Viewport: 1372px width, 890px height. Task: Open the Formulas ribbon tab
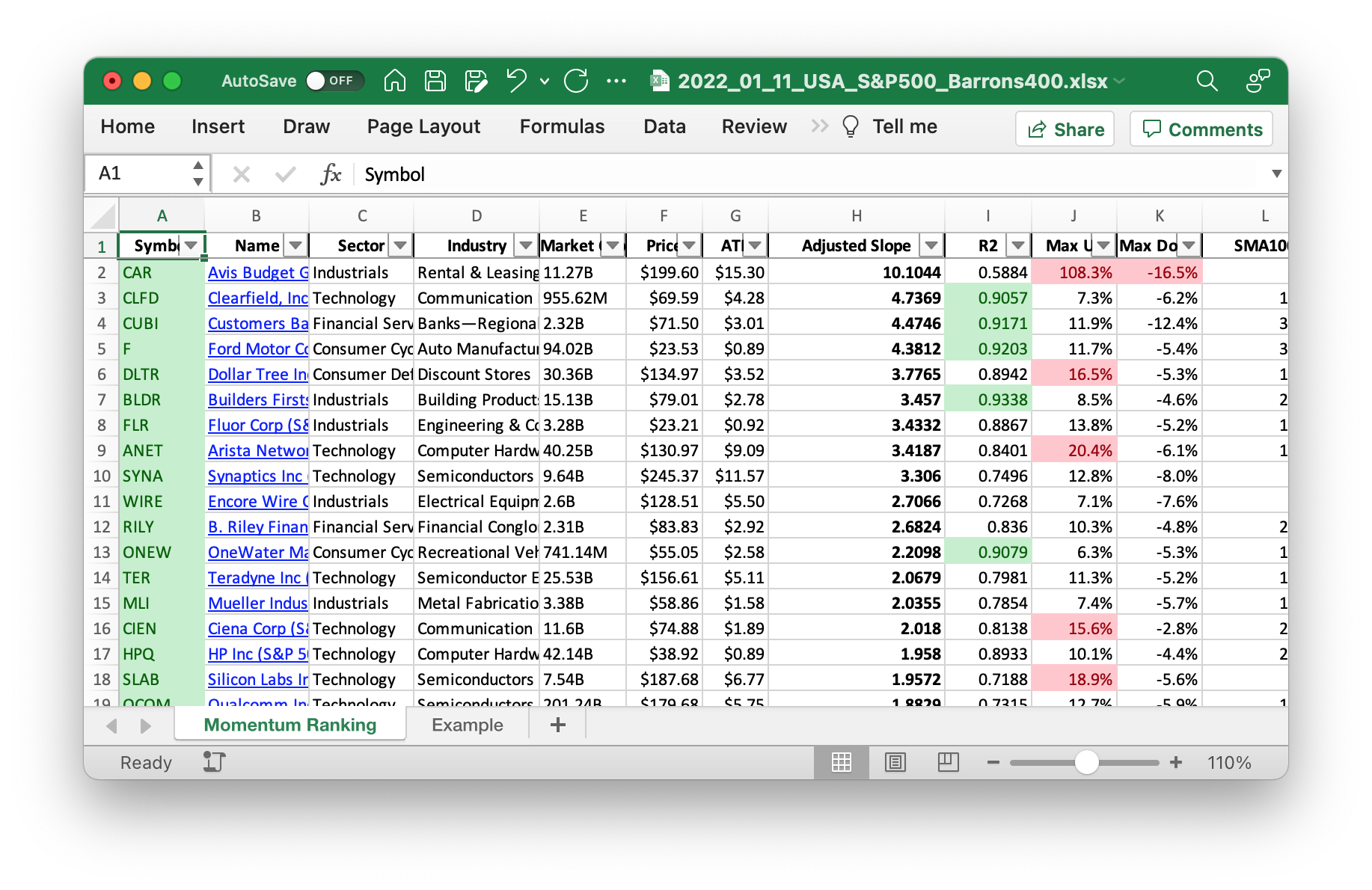tap(562, 126)
